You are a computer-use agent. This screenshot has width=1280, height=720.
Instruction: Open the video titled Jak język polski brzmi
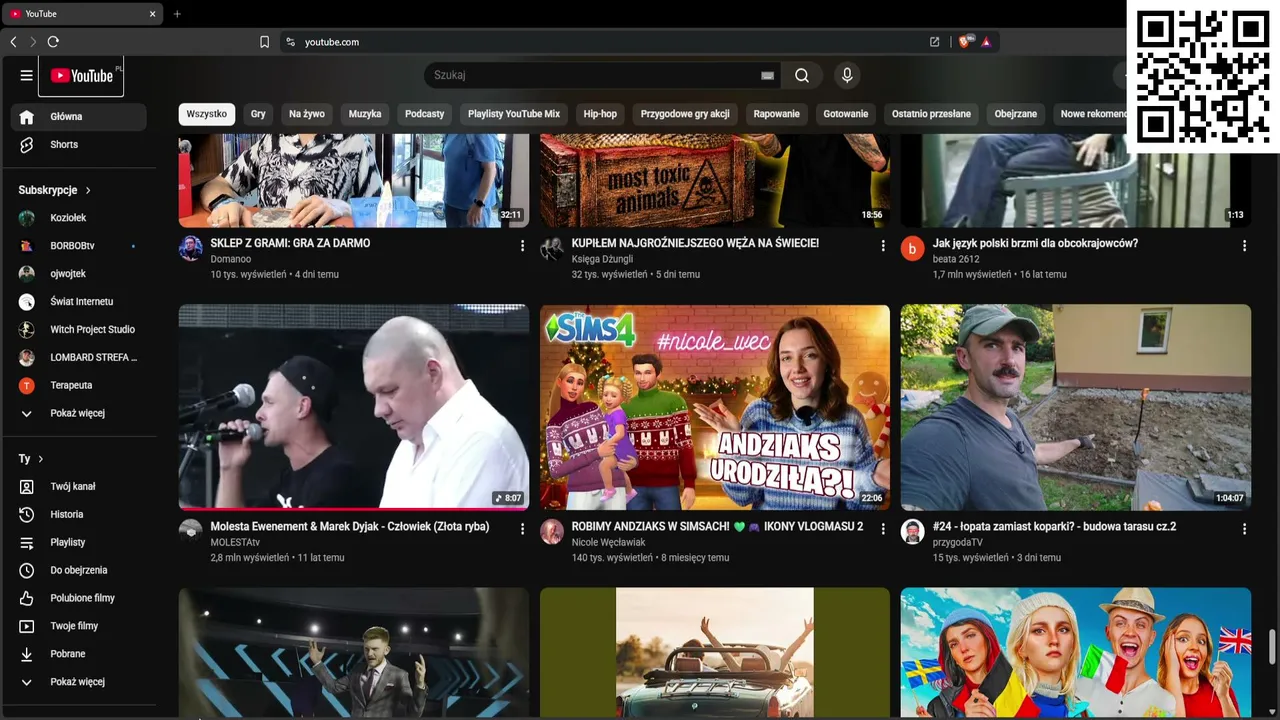(1035, 243)
